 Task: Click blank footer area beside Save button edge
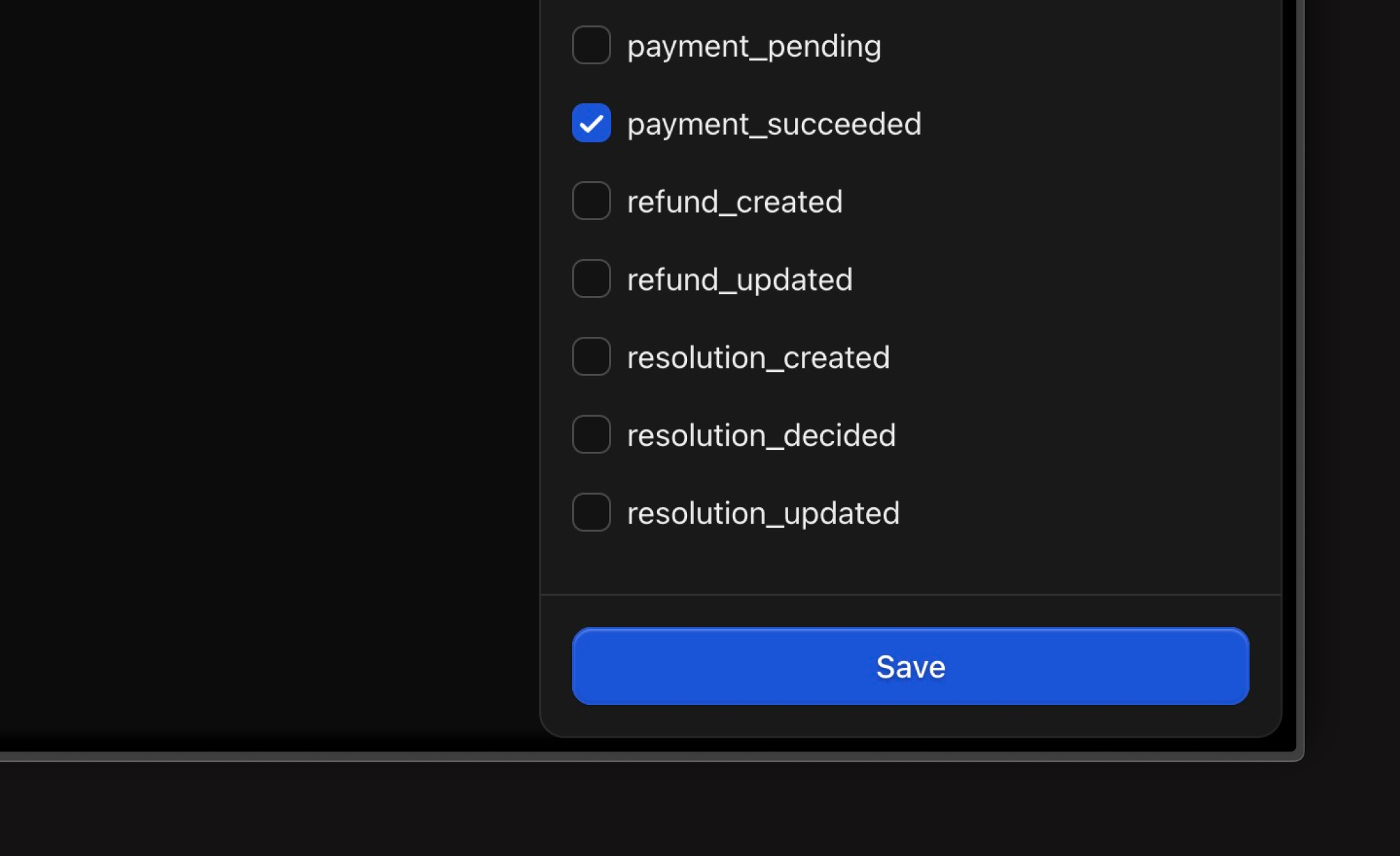pyautogui.click(x=1265, y=666)
